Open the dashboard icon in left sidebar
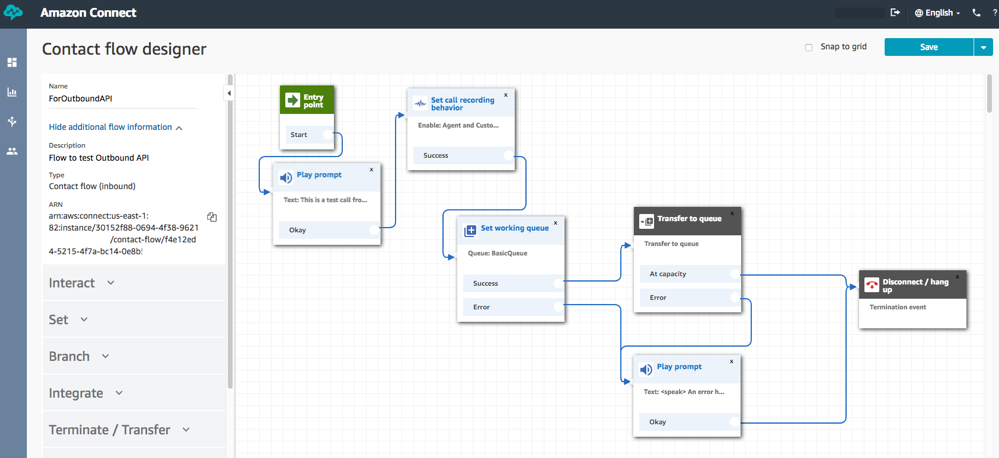 click(12, 62)
